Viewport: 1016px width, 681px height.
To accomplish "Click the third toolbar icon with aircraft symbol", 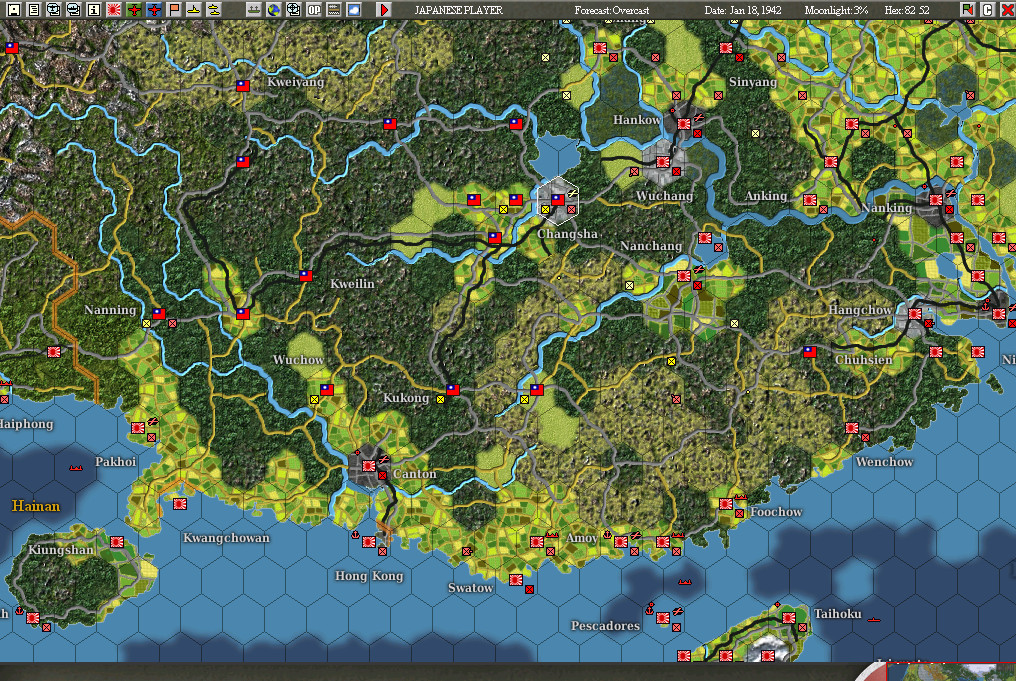I will (x=54, y=10).
